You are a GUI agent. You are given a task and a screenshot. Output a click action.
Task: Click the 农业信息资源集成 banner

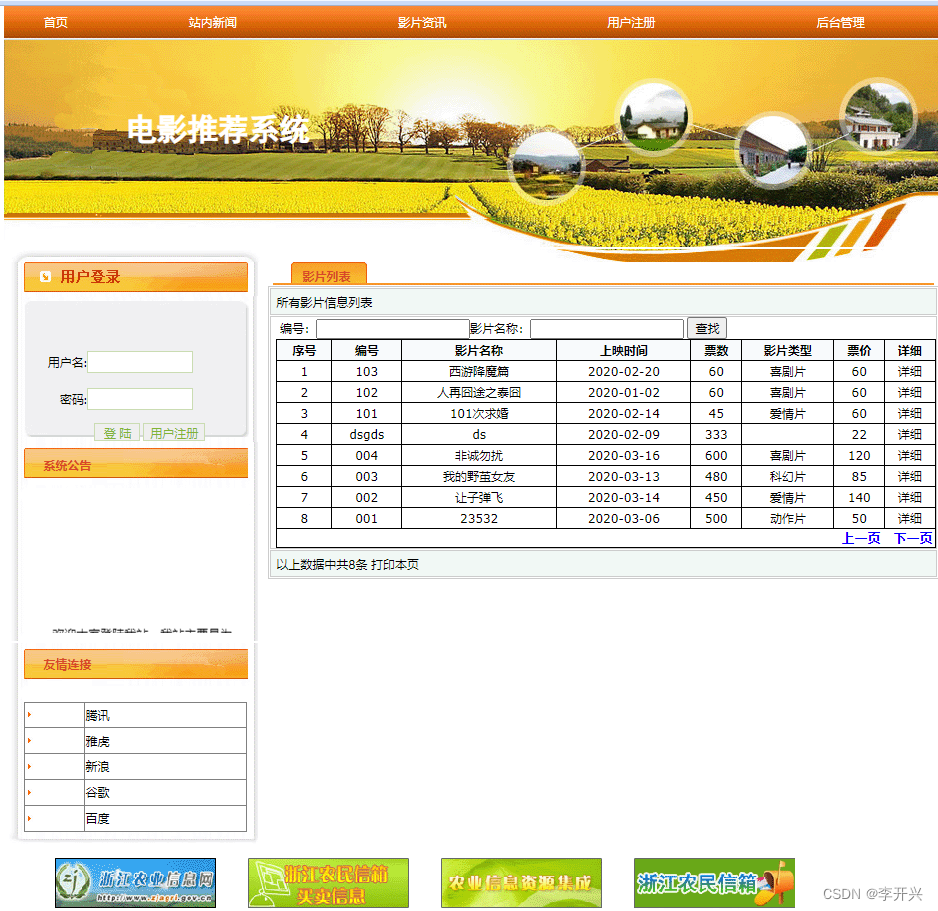pos(522,883)
